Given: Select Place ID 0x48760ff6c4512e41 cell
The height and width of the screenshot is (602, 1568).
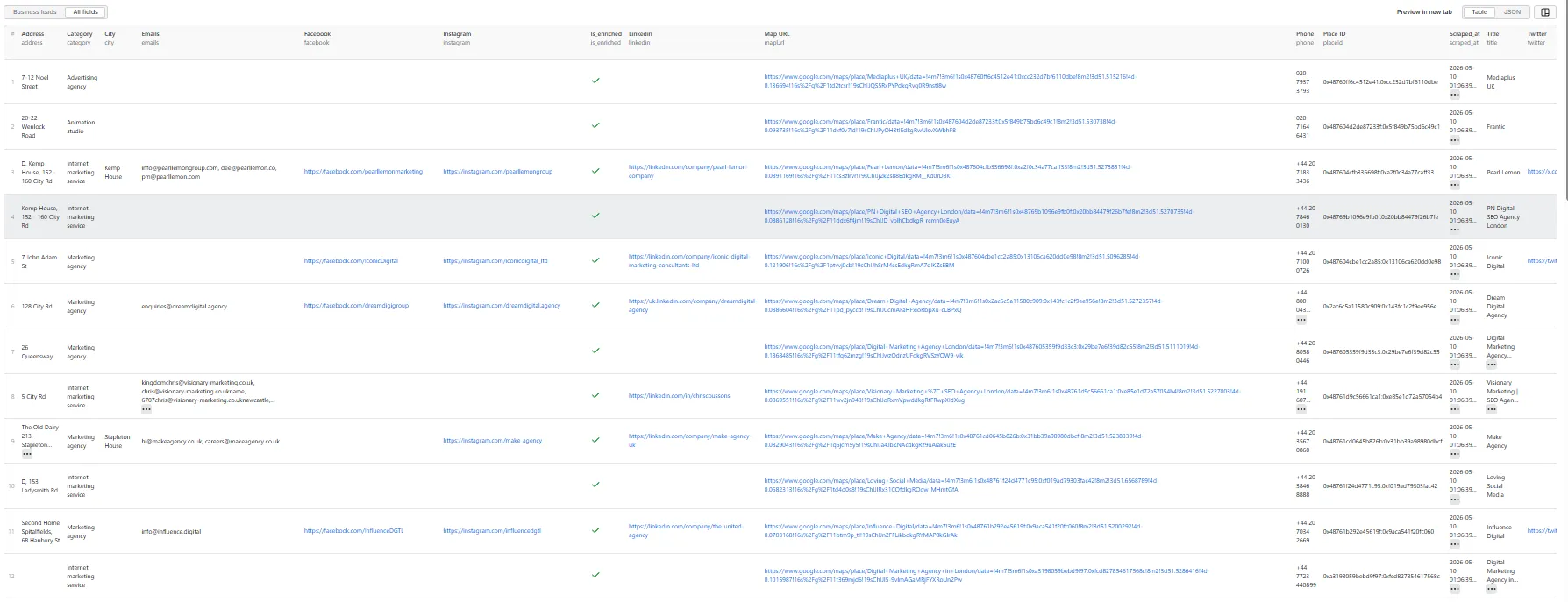Looking at the screenshot, I should [x=1379, y=81].
